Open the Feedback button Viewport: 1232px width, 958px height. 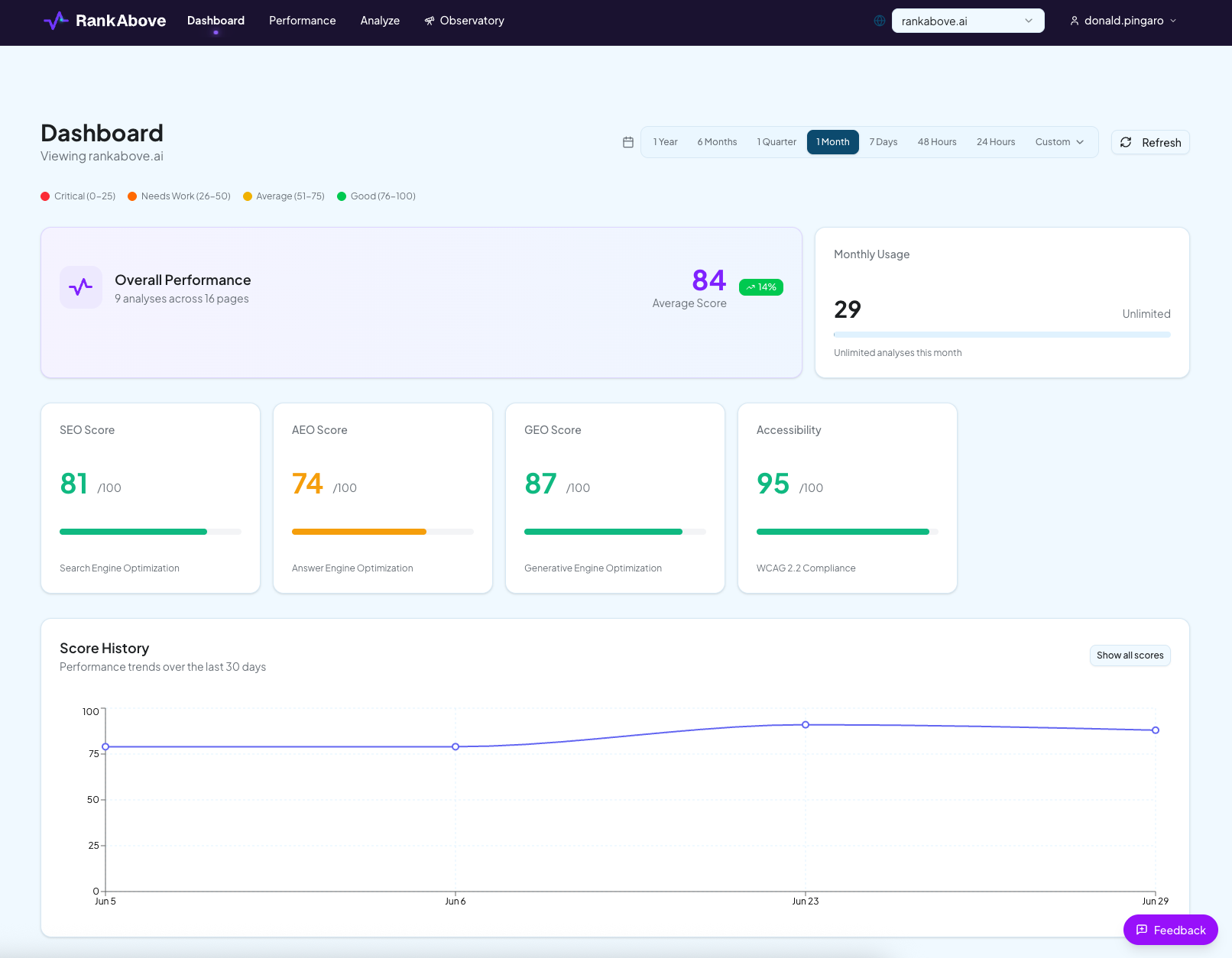pos(1171,930)
